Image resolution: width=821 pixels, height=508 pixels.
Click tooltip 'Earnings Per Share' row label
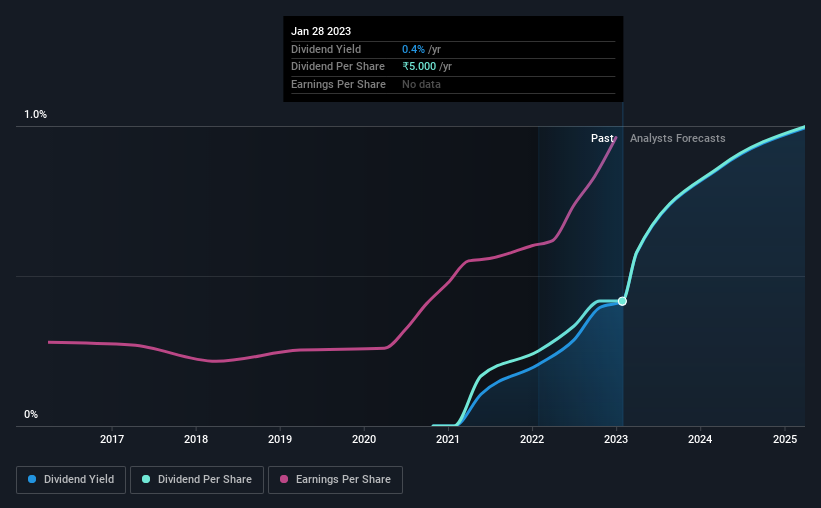pos(338,84)
